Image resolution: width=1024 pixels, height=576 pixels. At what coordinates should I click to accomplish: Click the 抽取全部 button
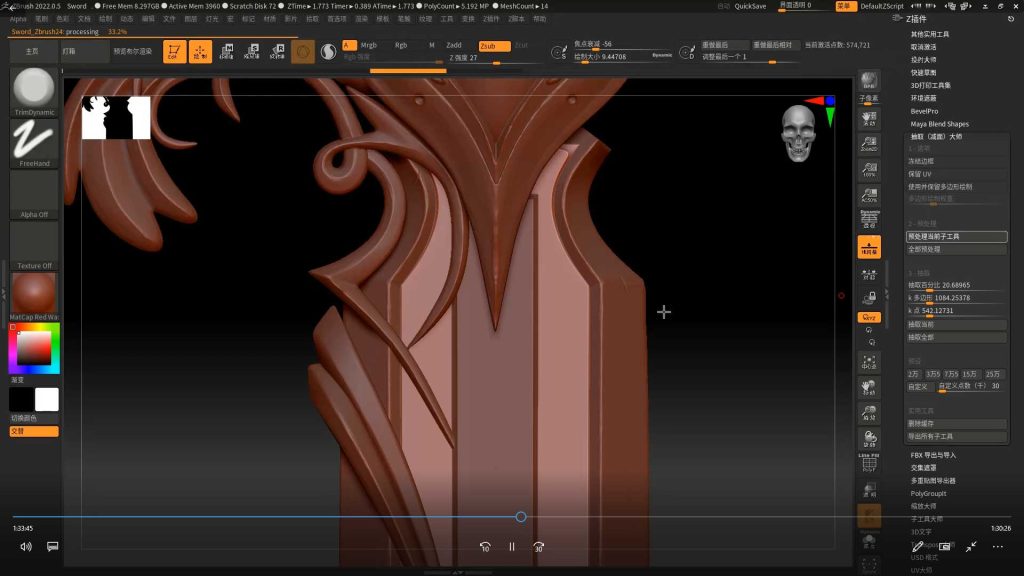(x=956, y=338)
